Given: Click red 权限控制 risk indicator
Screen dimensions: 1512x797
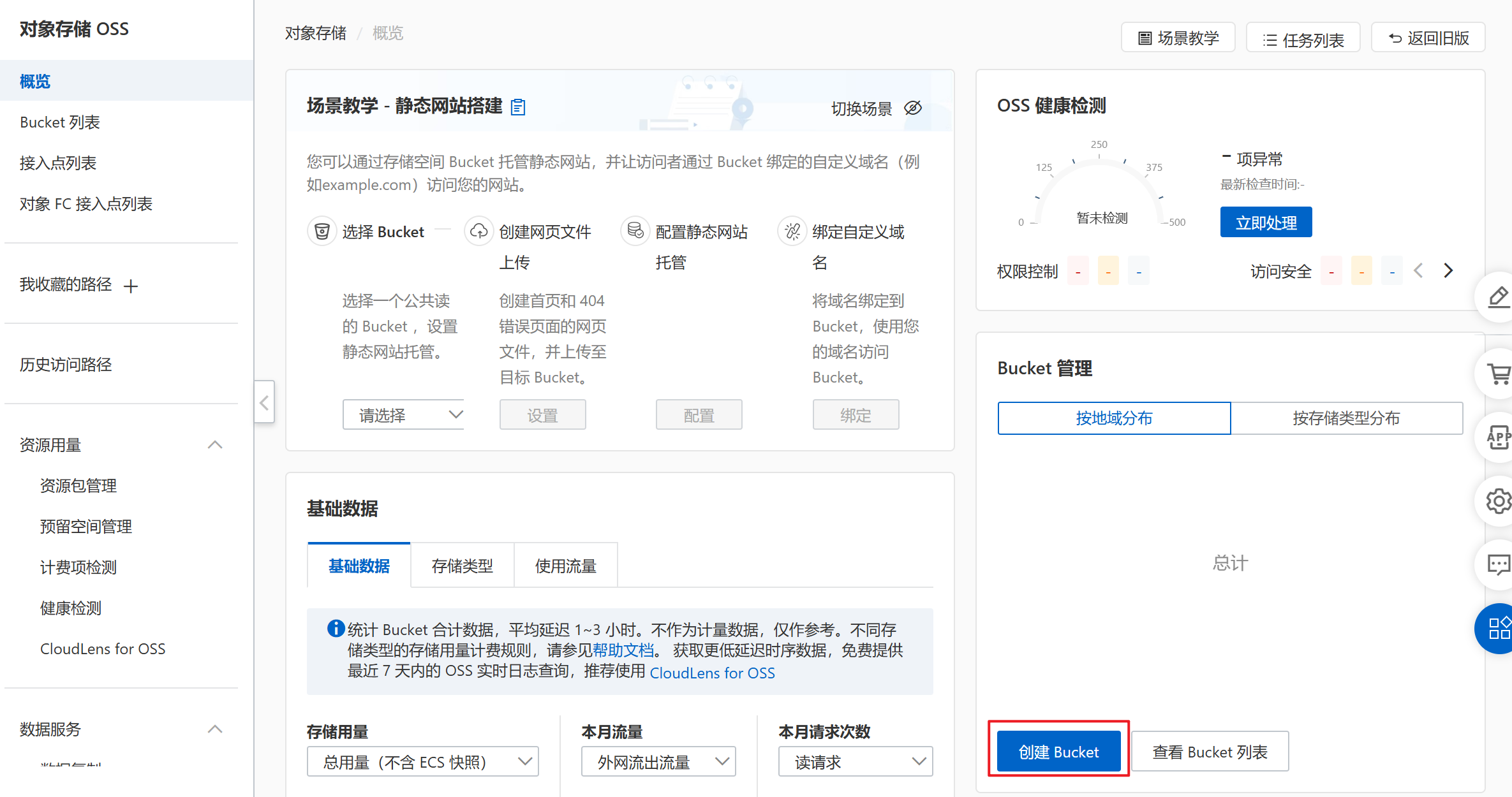Looking at the screenshot, I should [x=1078, y=271].
